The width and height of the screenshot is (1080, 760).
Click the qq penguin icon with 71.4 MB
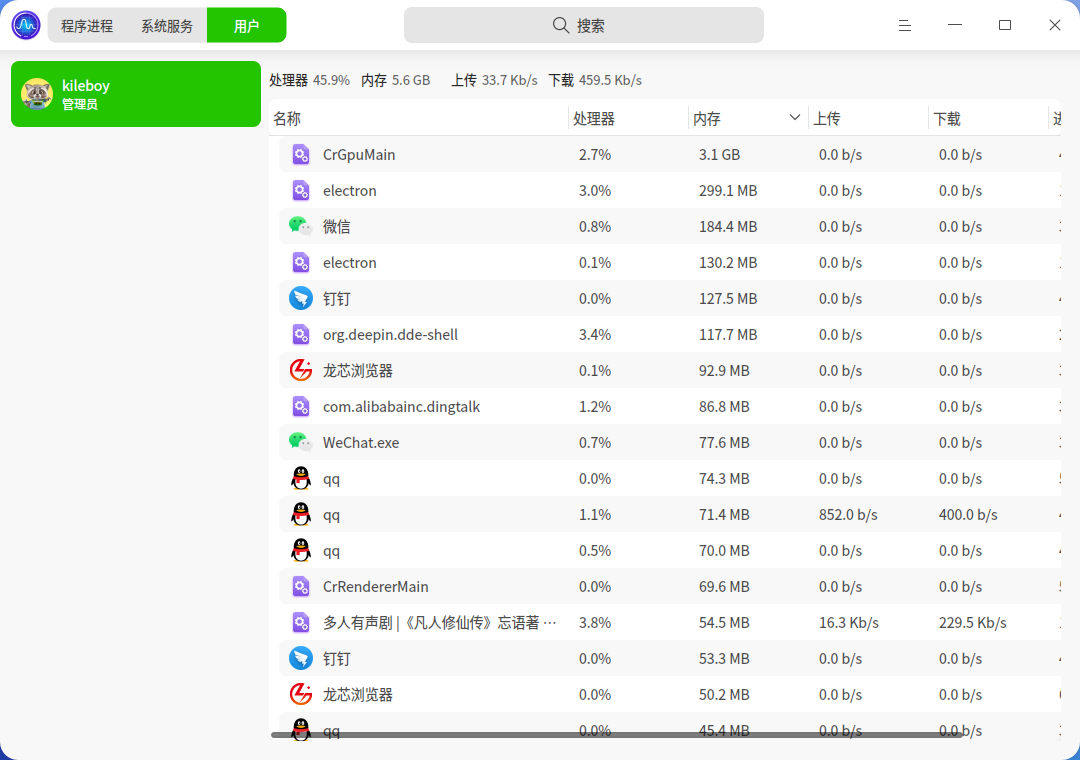(x=301, y=514)
